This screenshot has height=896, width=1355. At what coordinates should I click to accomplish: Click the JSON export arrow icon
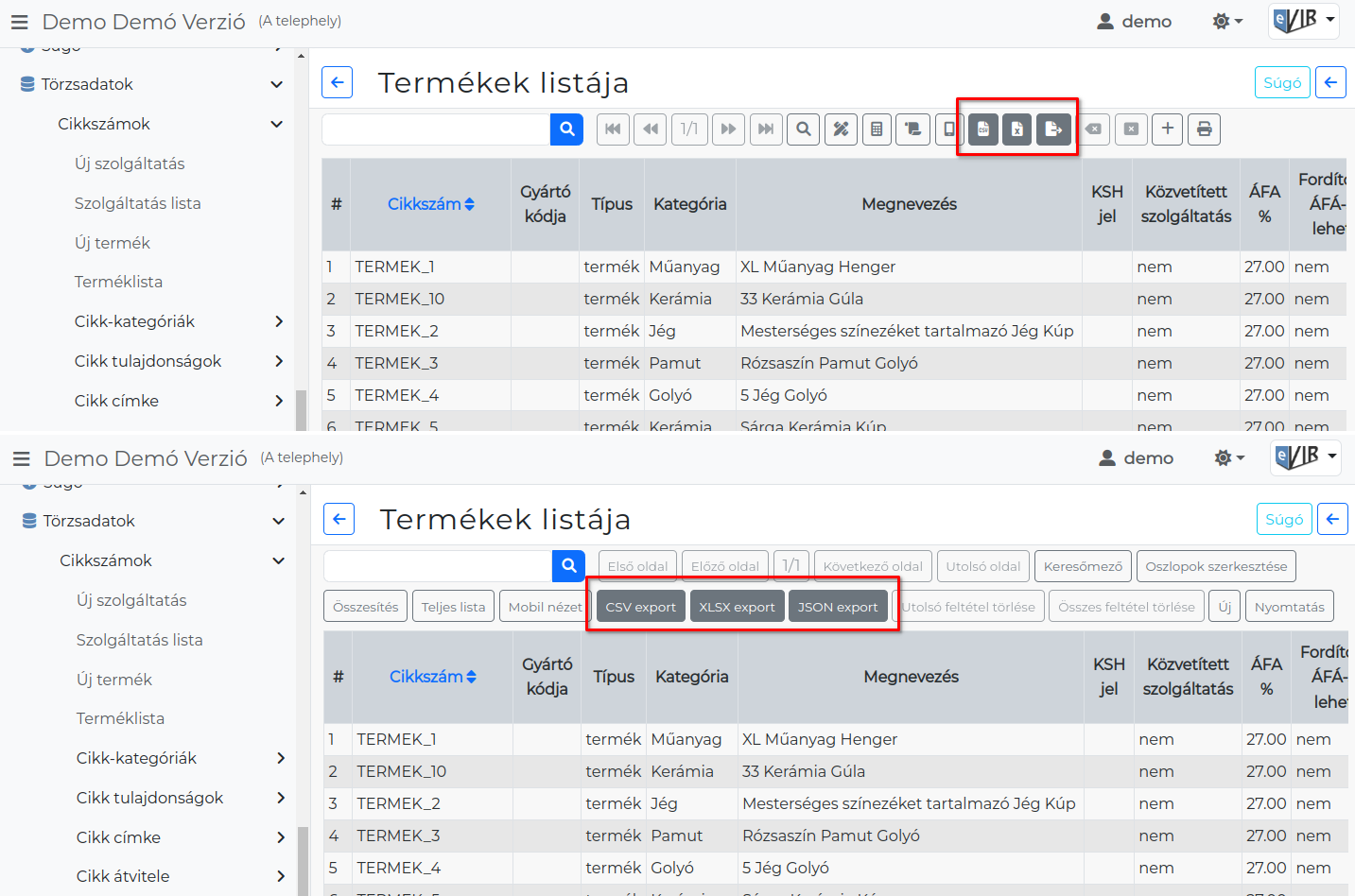1053,129
